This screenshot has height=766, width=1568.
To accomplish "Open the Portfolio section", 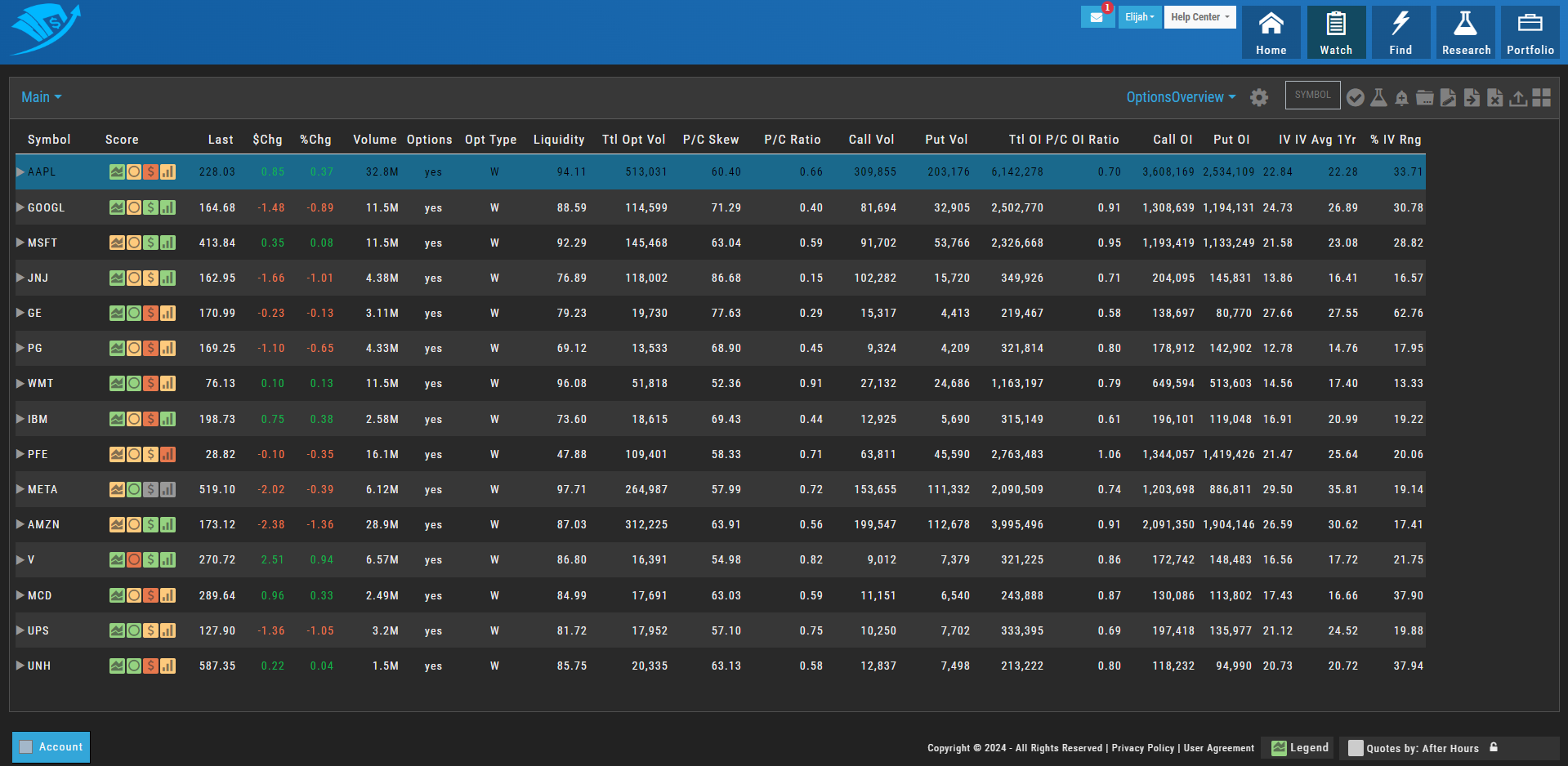I will click(1530, 33).
